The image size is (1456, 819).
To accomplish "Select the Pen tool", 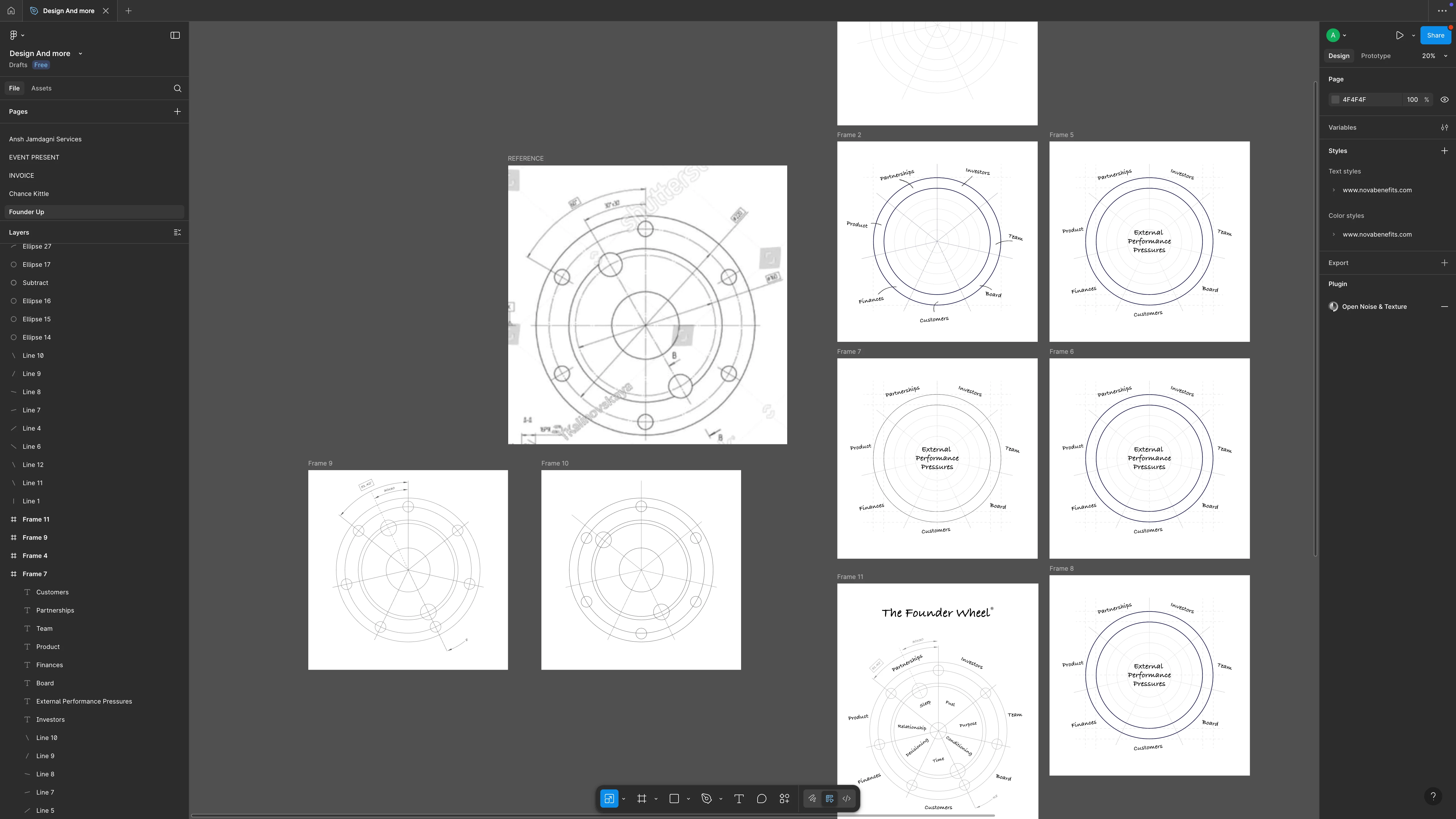I will tap(706, 799).
